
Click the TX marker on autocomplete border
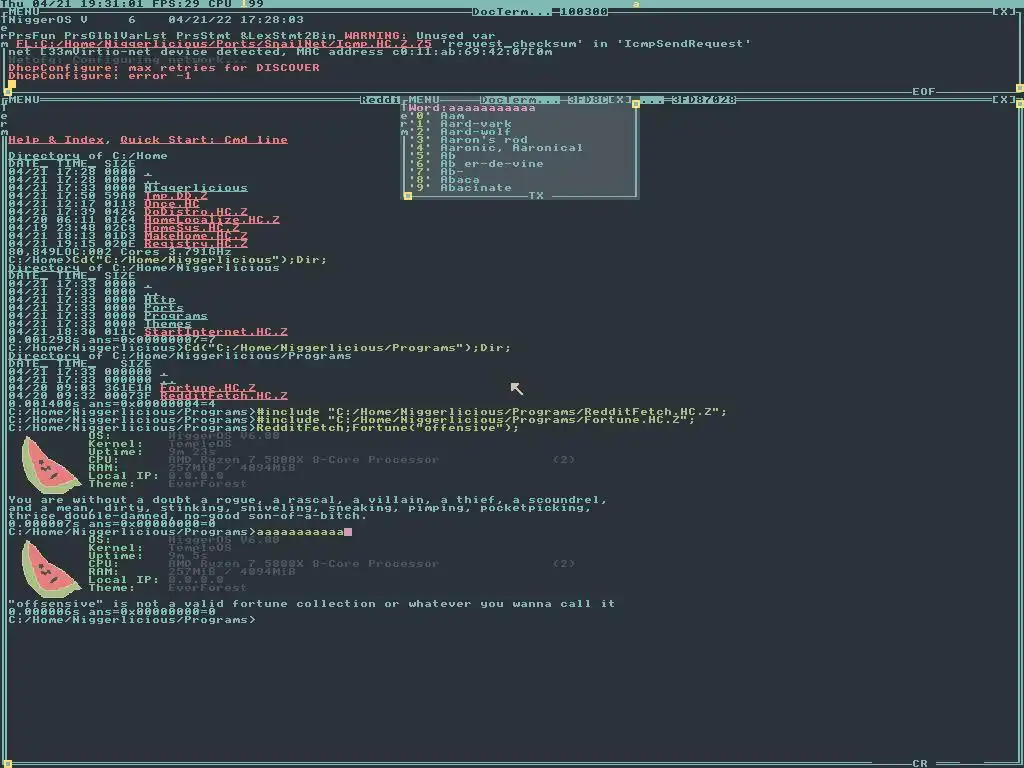tap(536, 196)
